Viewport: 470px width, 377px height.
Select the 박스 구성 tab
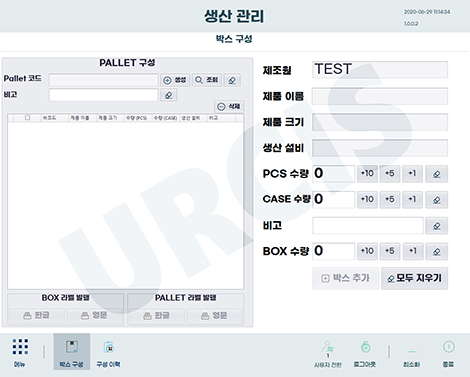pyautogui.click(x=72, y=352)
